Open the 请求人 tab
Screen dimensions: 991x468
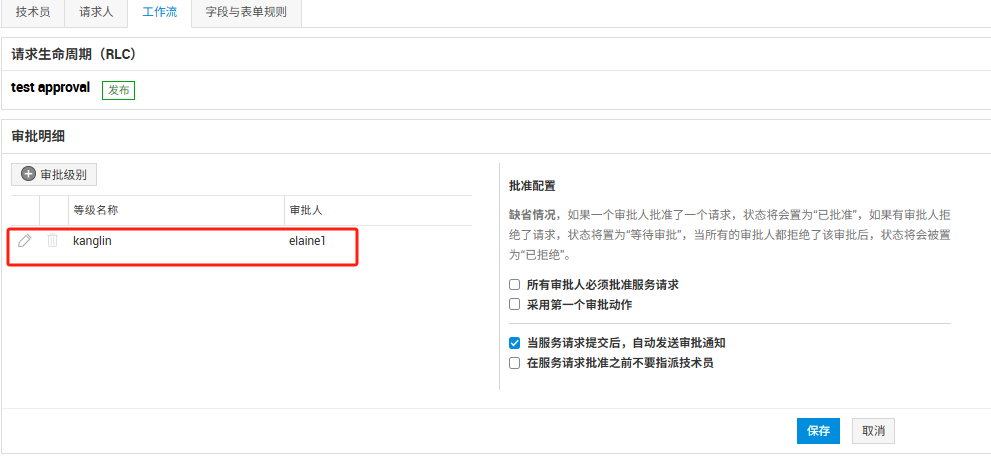(96, 12)
